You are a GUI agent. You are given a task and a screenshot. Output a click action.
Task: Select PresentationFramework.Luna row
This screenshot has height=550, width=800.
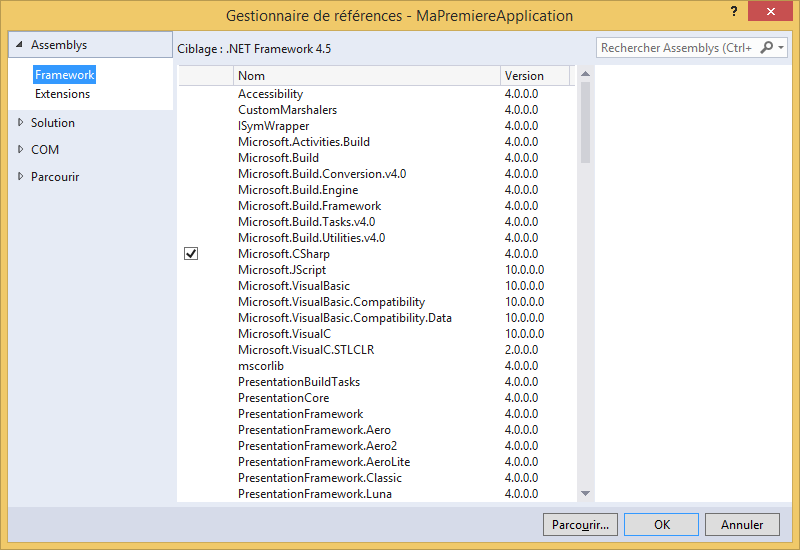[377, 494]
